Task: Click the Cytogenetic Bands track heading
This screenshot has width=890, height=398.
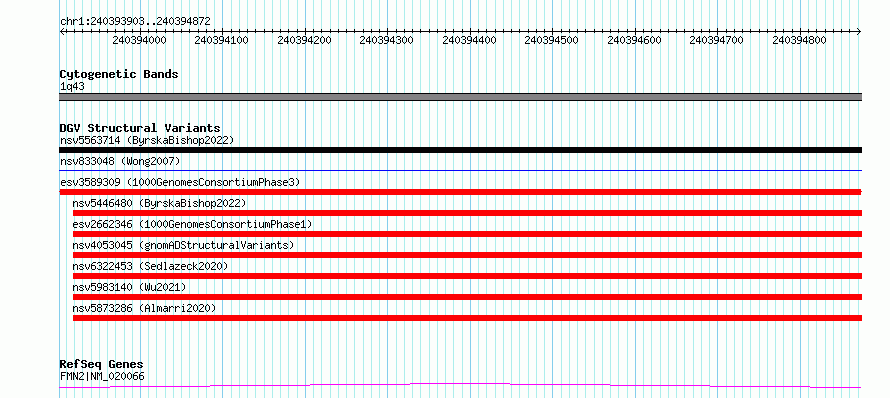Action: tap(119, 74)
